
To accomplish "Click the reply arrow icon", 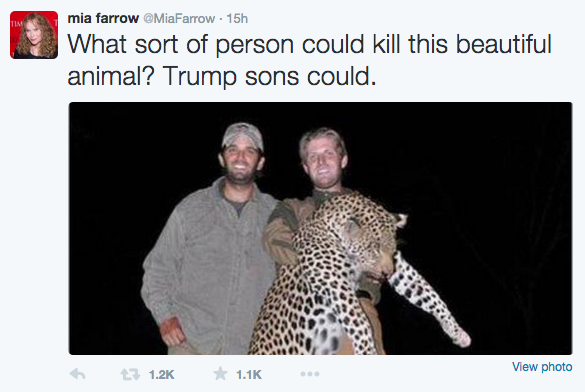I will pyautogui.click(x=78, y=374).
